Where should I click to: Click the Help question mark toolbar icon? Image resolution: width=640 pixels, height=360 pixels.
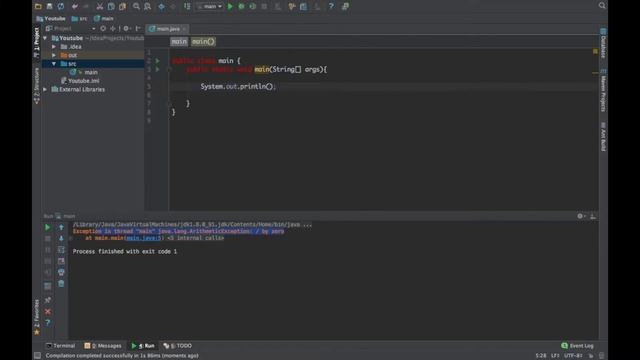(x=331, y=7)
